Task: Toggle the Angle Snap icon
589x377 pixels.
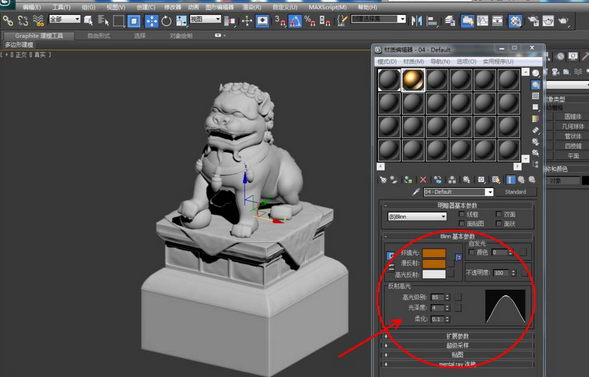Action: pyautogui.click(x=295, y=21)
